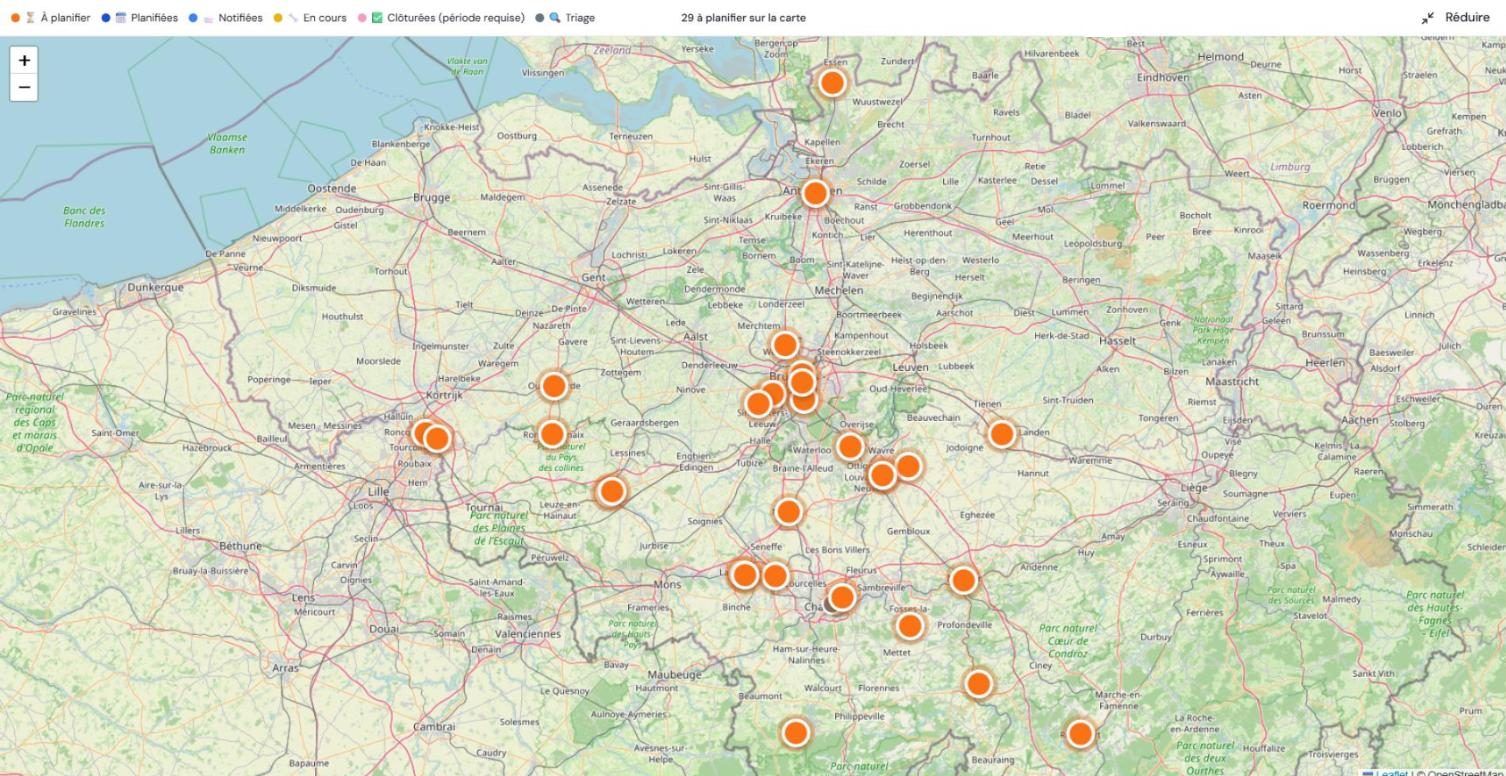
Task: Click the Notifiées legend label
Action: 240,18
